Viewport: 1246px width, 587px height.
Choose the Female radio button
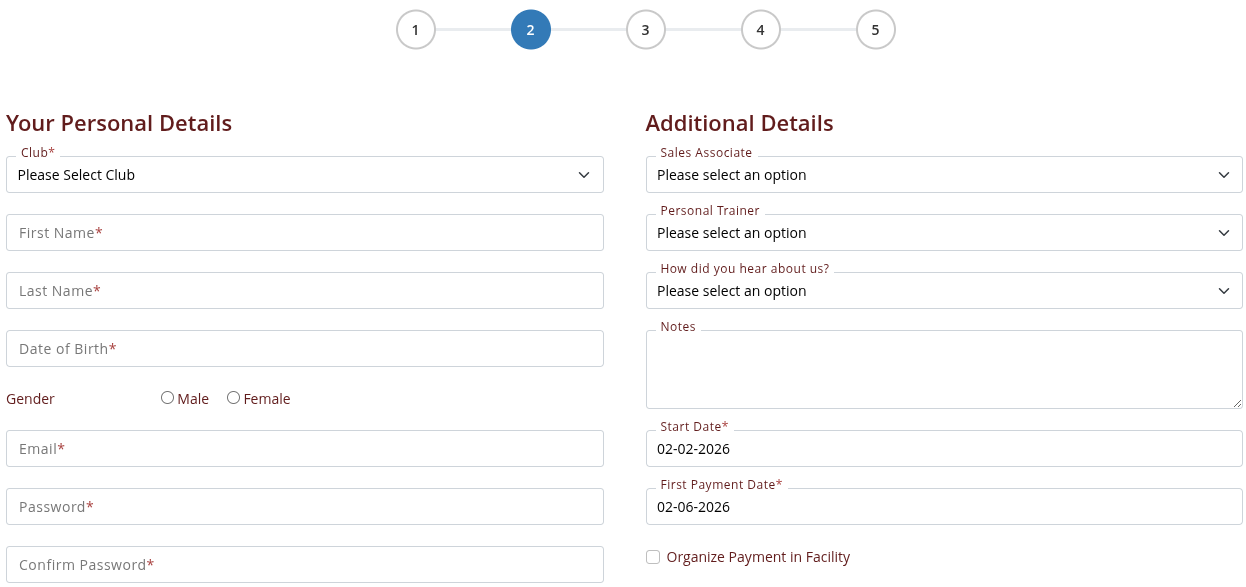pos(234,398)
